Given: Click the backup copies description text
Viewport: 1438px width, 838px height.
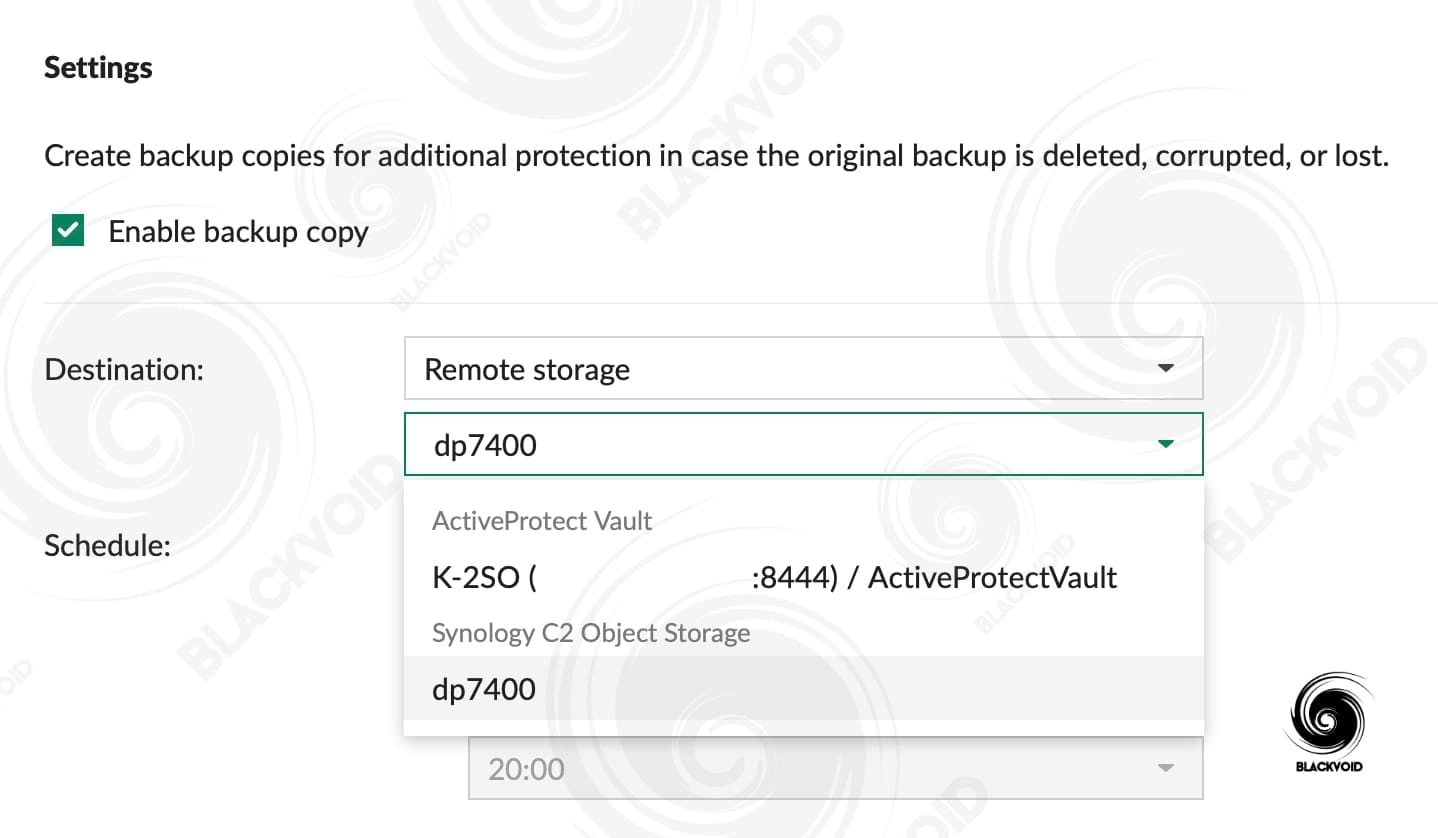Looking at the screenshot, I should coord(717,157).
